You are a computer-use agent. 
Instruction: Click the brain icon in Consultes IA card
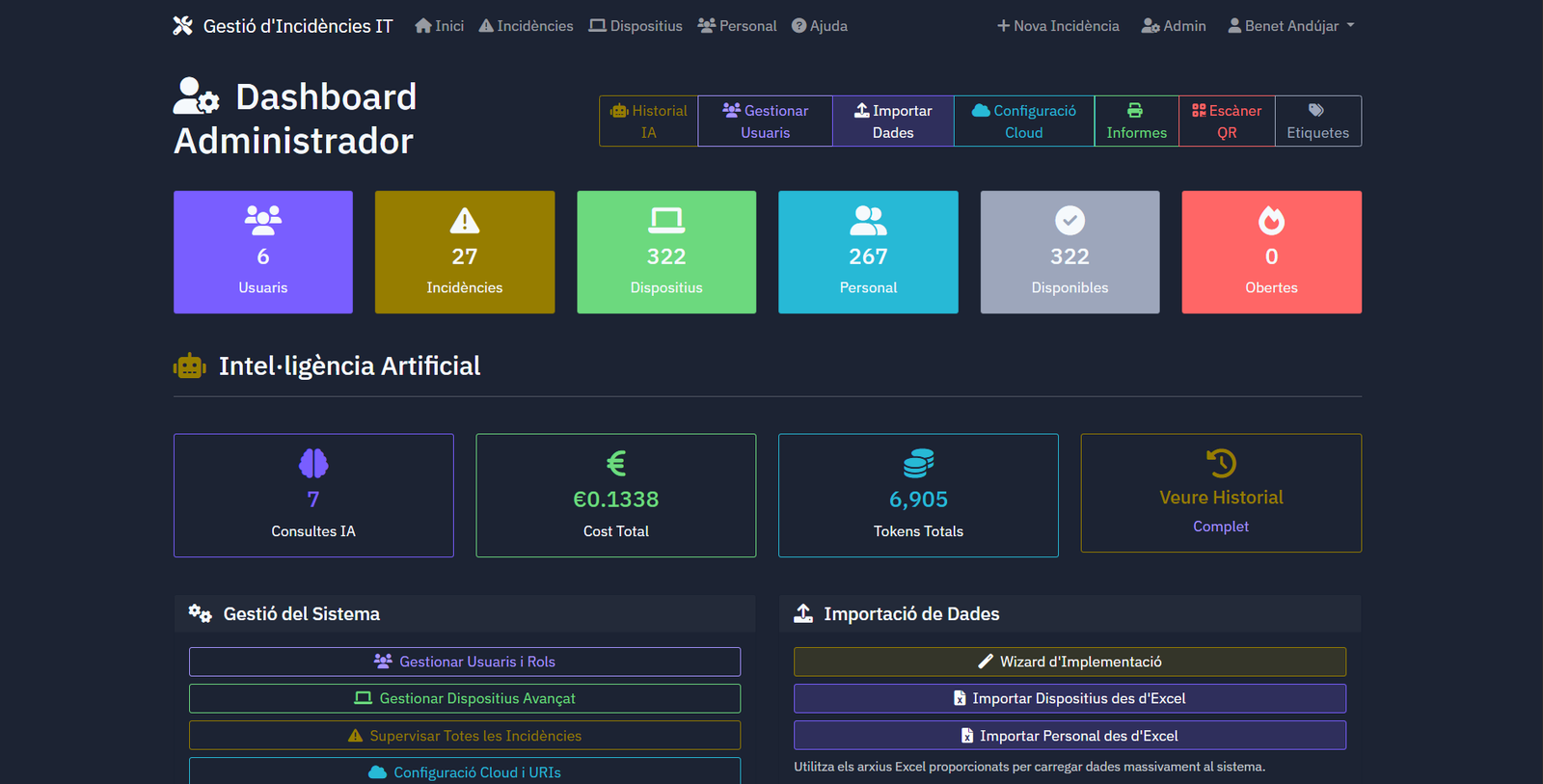(x=313, y=464)
